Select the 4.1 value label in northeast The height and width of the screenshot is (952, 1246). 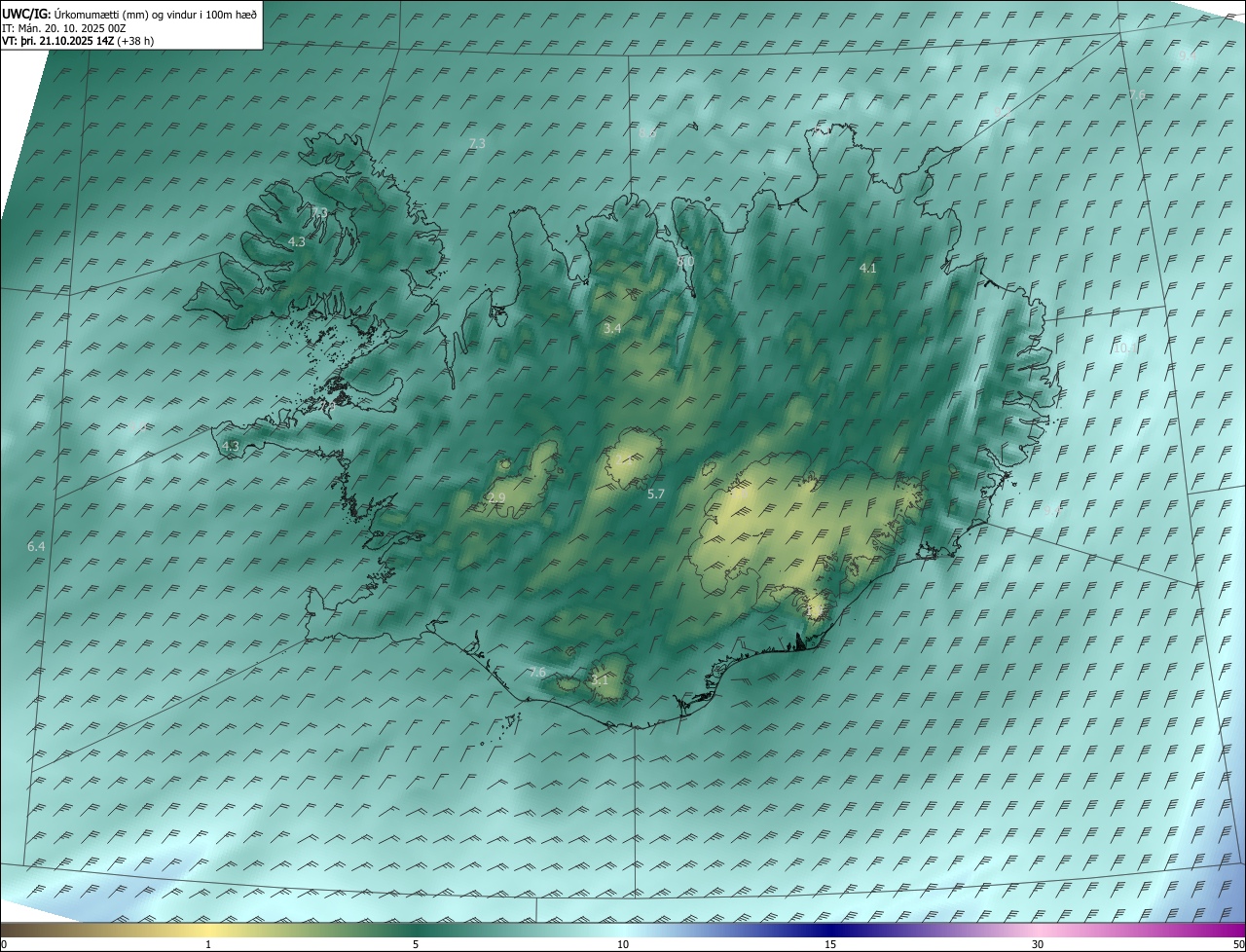868,268
